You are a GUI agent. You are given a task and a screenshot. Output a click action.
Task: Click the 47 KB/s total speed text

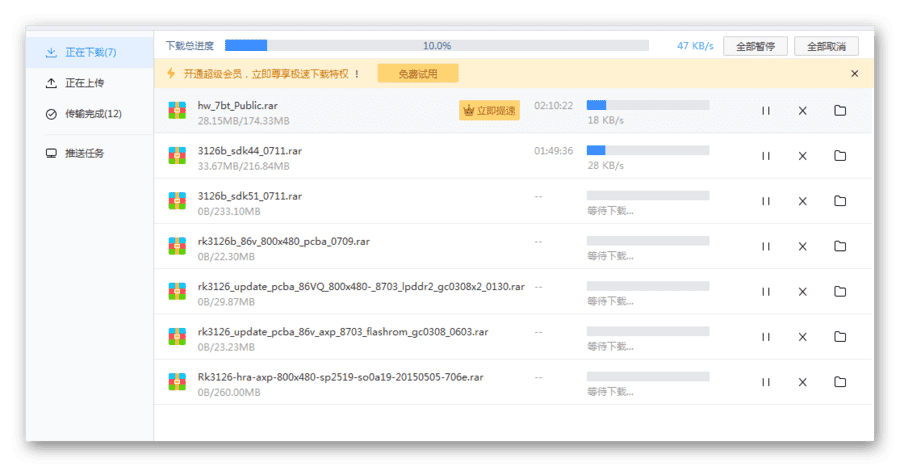(x=695, y=46)
